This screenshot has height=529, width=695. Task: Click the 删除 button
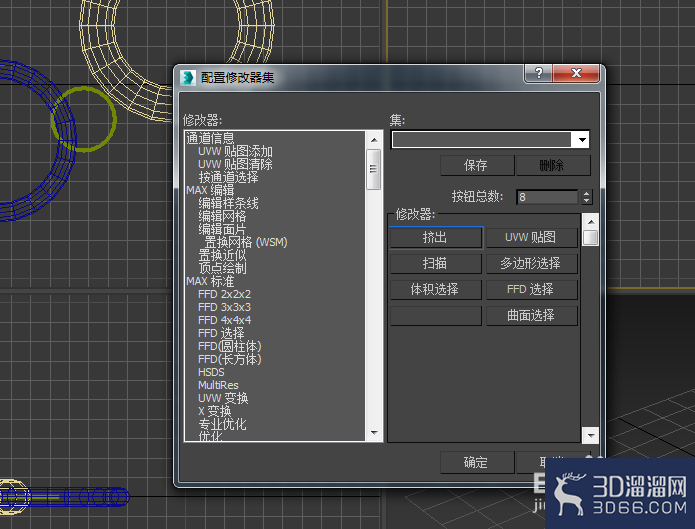552,165
